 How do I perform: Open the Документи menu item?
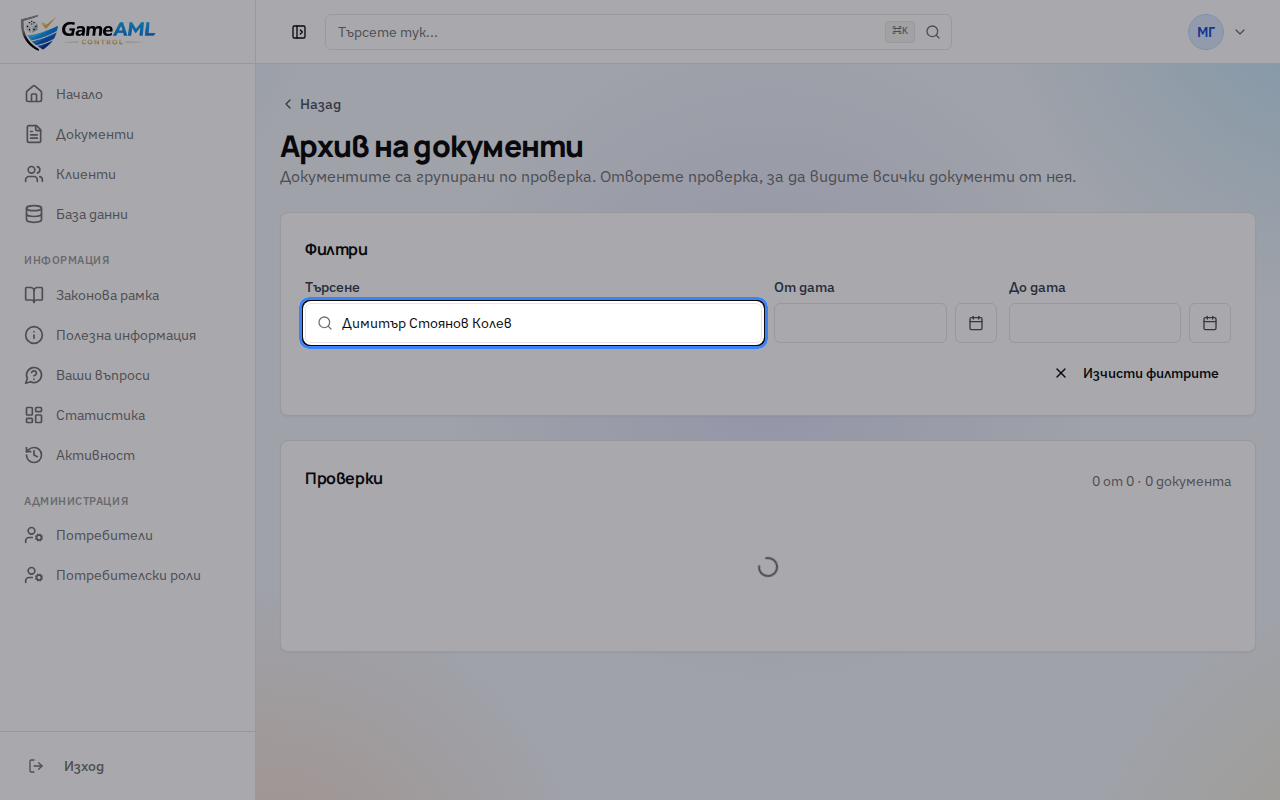pos(127,134)
